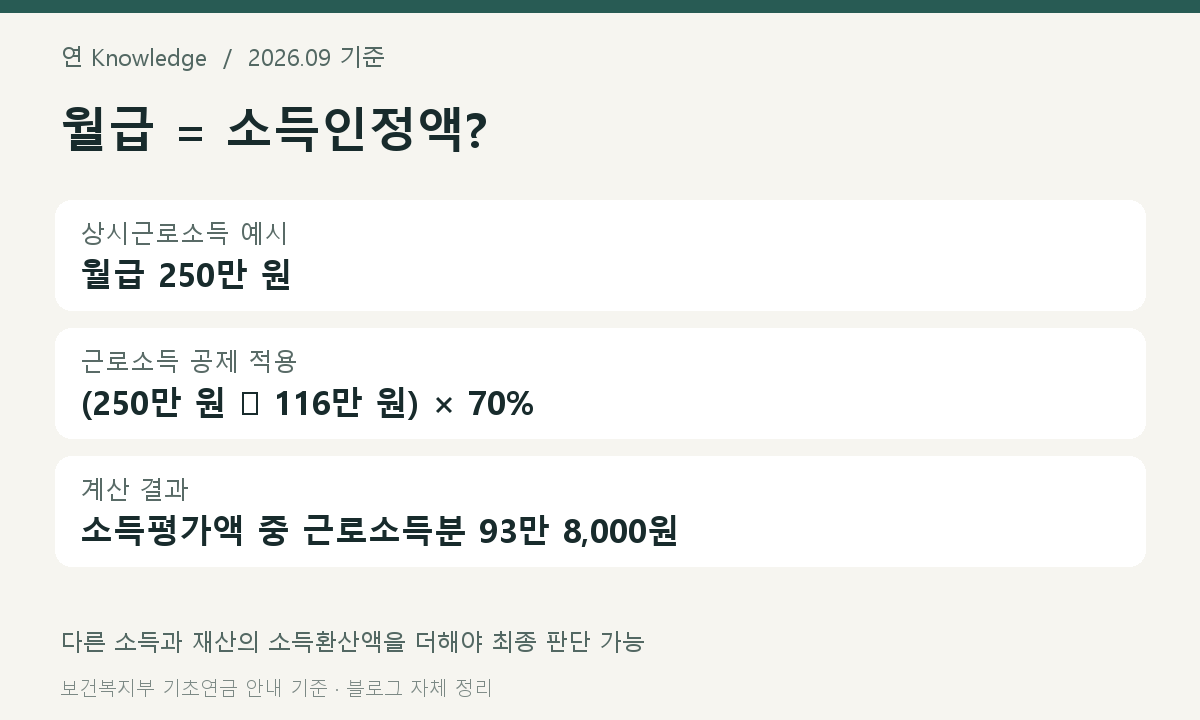Click the '상시근로소득 예시' label
Viewport: 1200px width, 720px height.
click(184, 233)
